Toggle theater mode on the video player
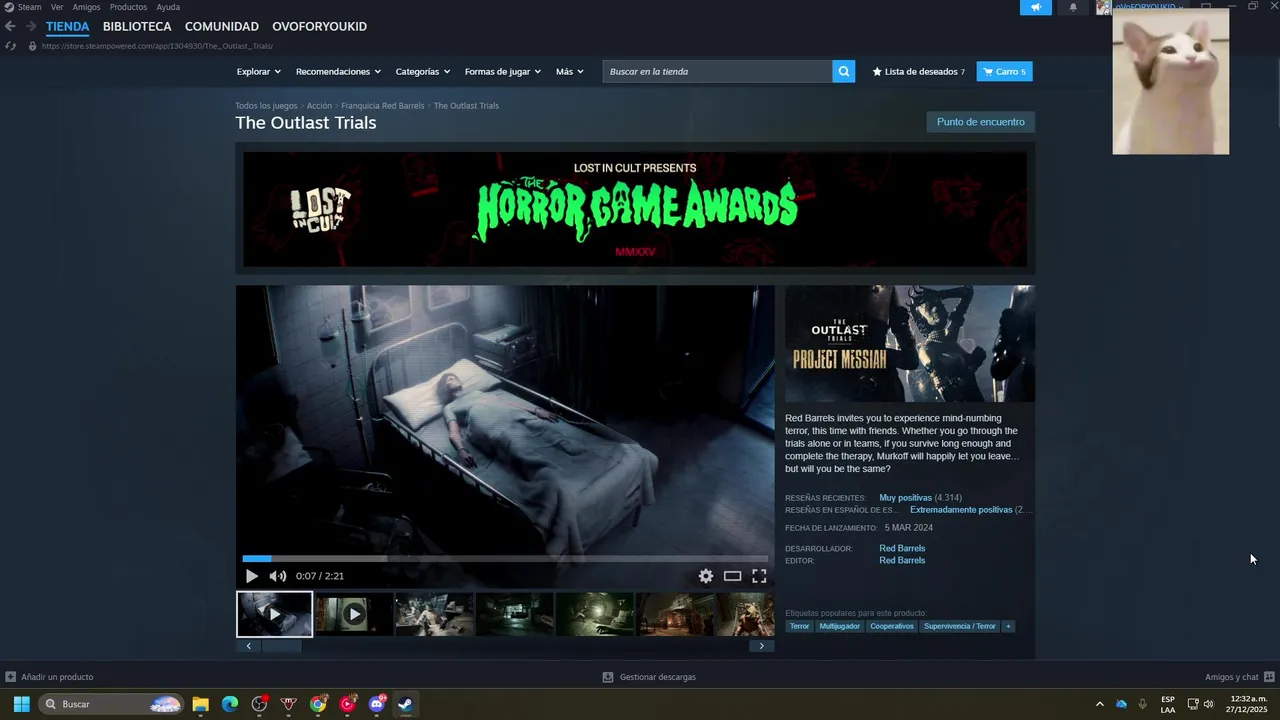Viewport: 1280px width, 720px height. [x=733, y=576]
